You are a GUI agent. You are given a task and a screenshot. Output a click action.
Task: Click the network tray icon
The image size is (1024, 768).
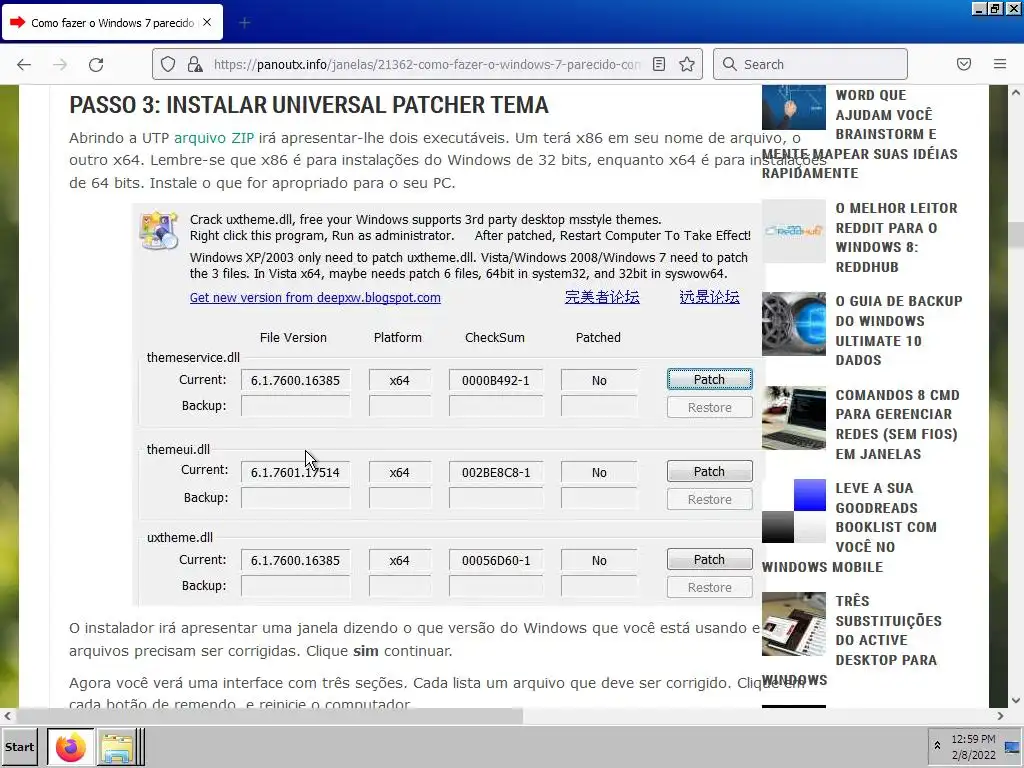[1012, 746]
